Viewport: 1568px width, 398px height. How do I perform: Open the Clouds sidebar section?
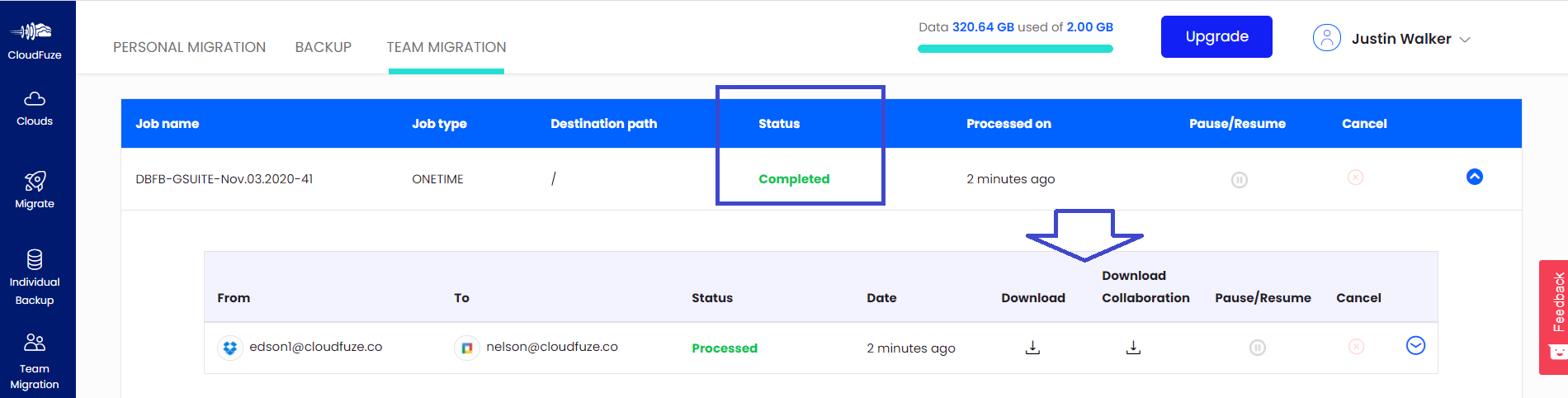(x=35, y=109)
